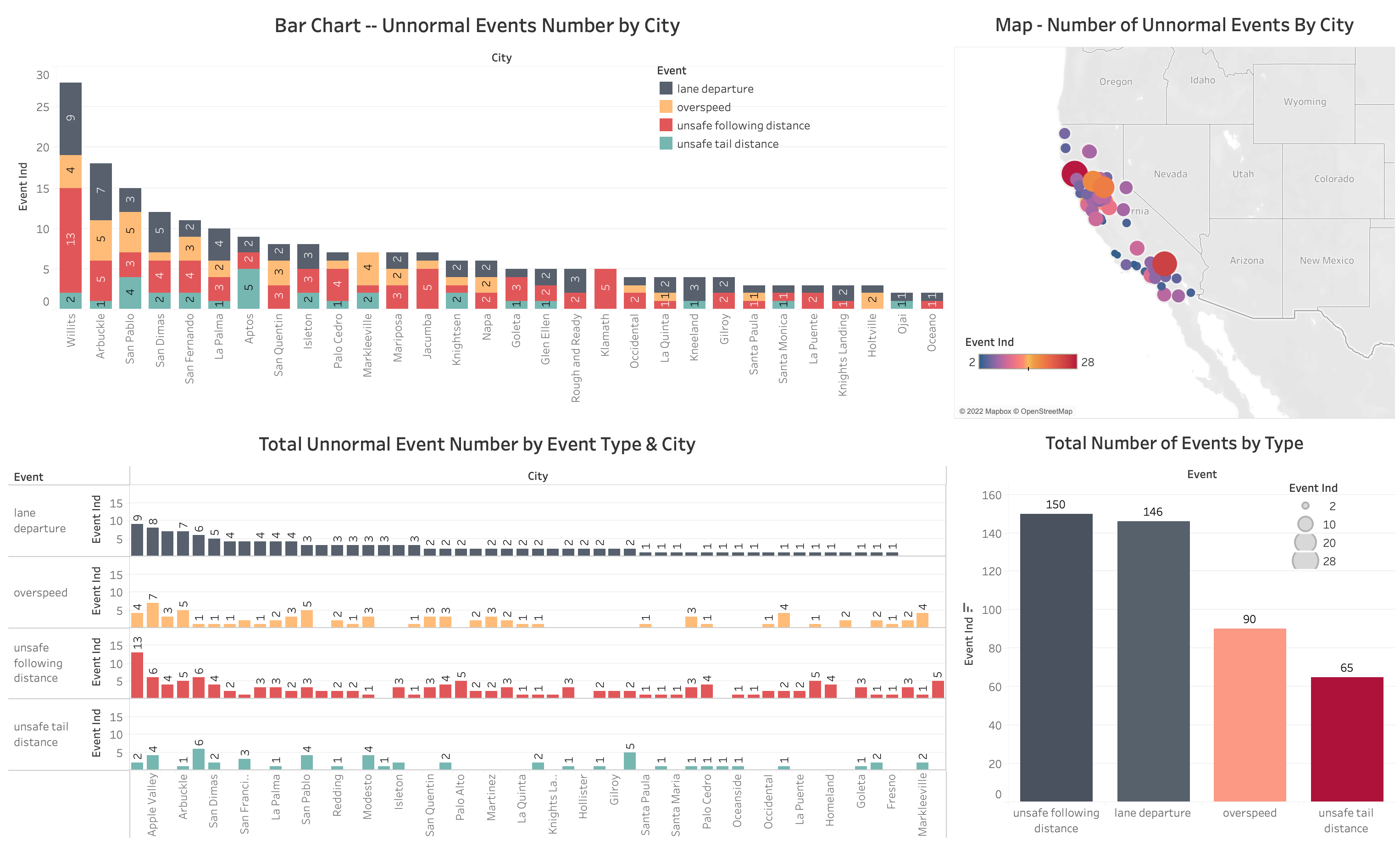The height and width of the screenshot is (846, 1400).
Task: Click the unsafe tail distance legend square
Action: pyautogui.click(x=666, y=143)
